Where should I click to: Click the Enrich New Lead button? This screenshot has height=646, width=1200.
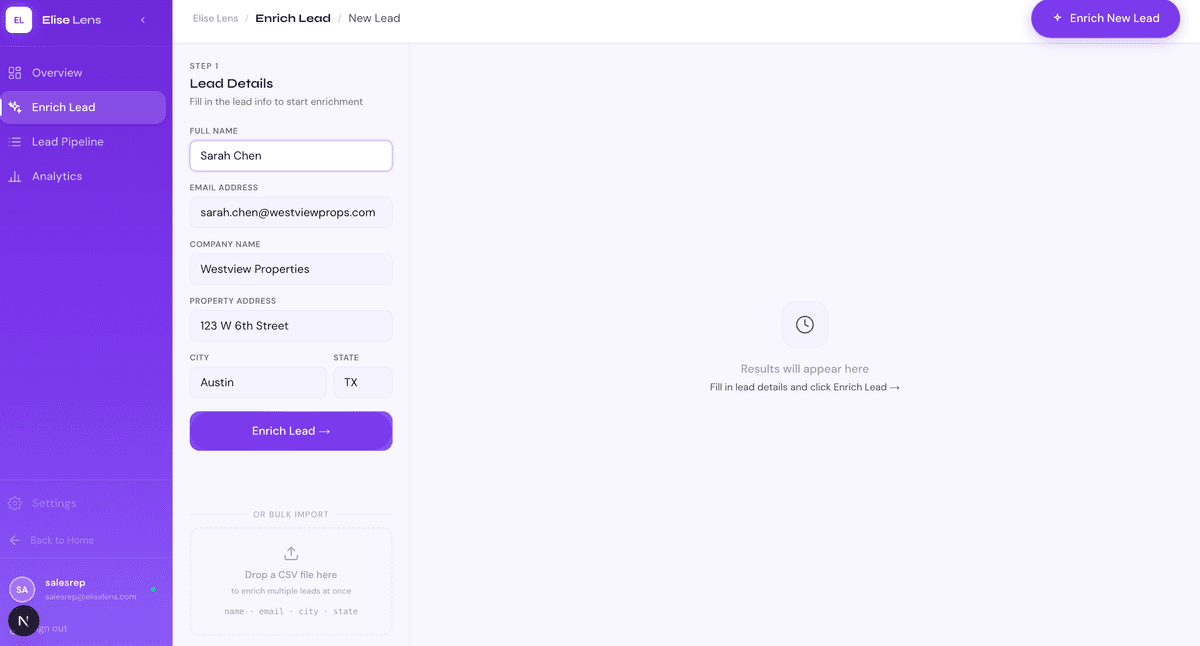coord(1105,19)
